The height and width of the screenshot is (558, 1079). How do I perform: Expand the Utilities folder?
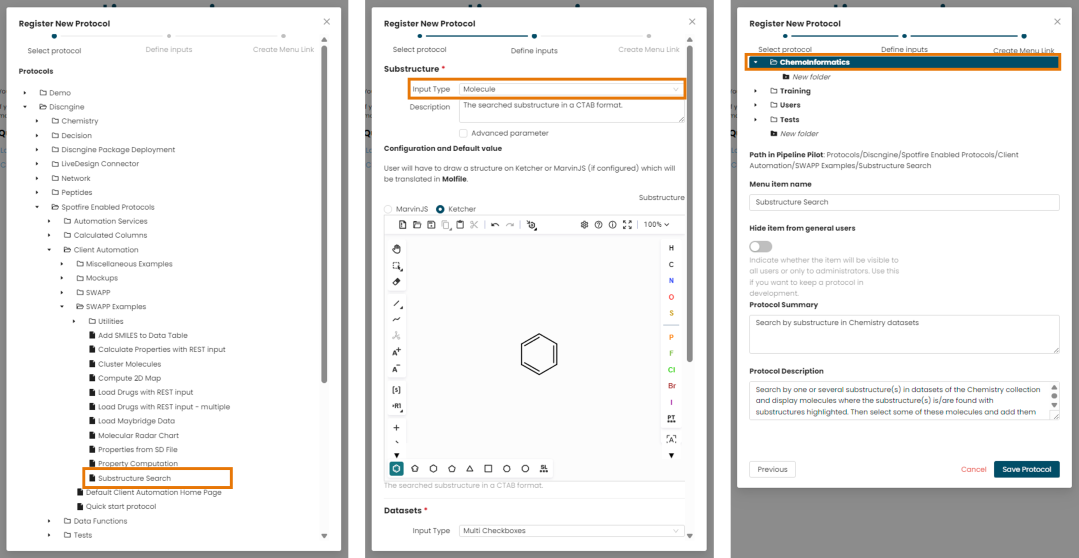[x=75, y=321]
